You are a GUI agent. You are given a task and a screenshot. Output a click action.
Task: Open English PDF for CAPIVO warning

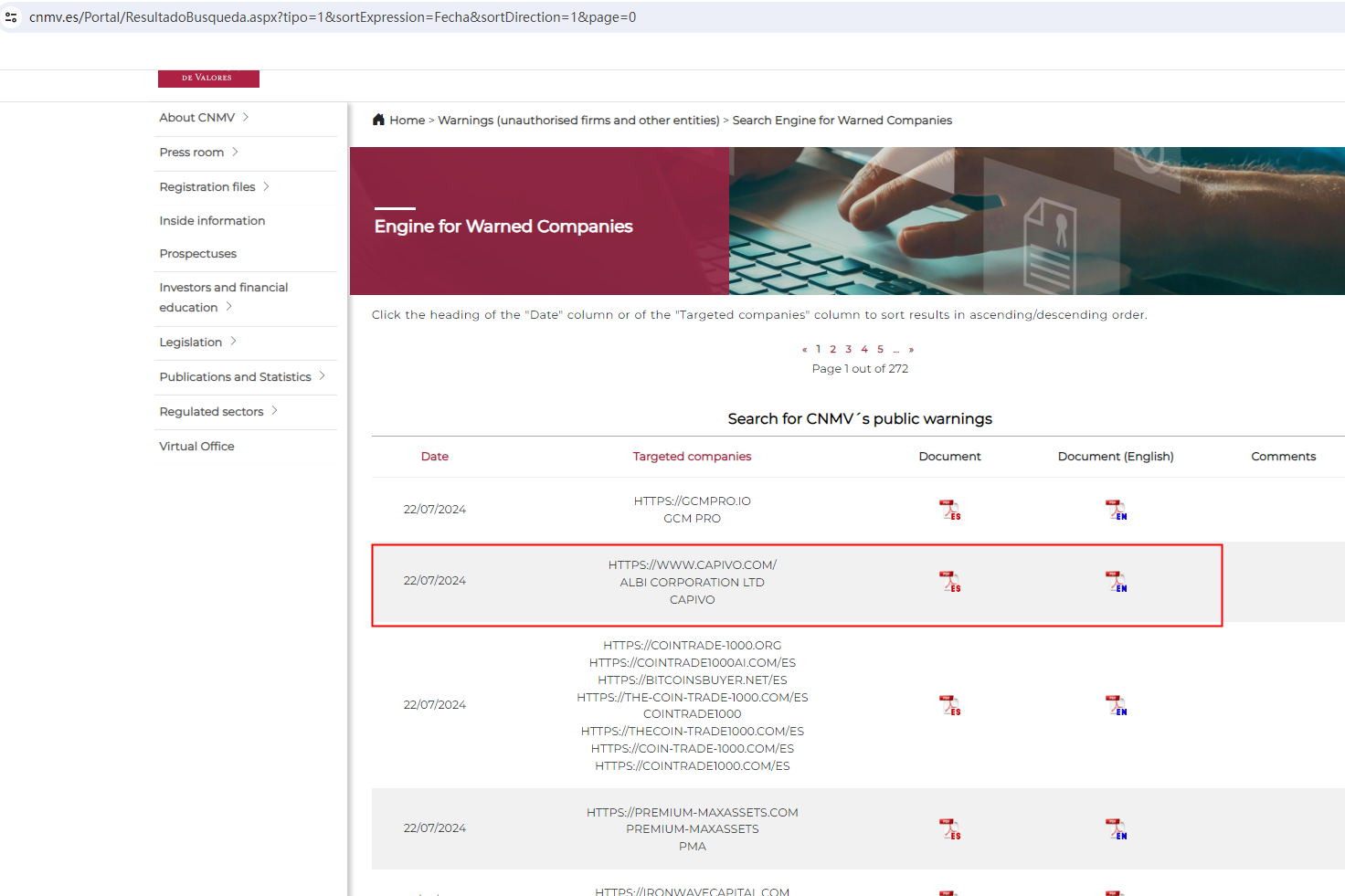(1116, 582)
